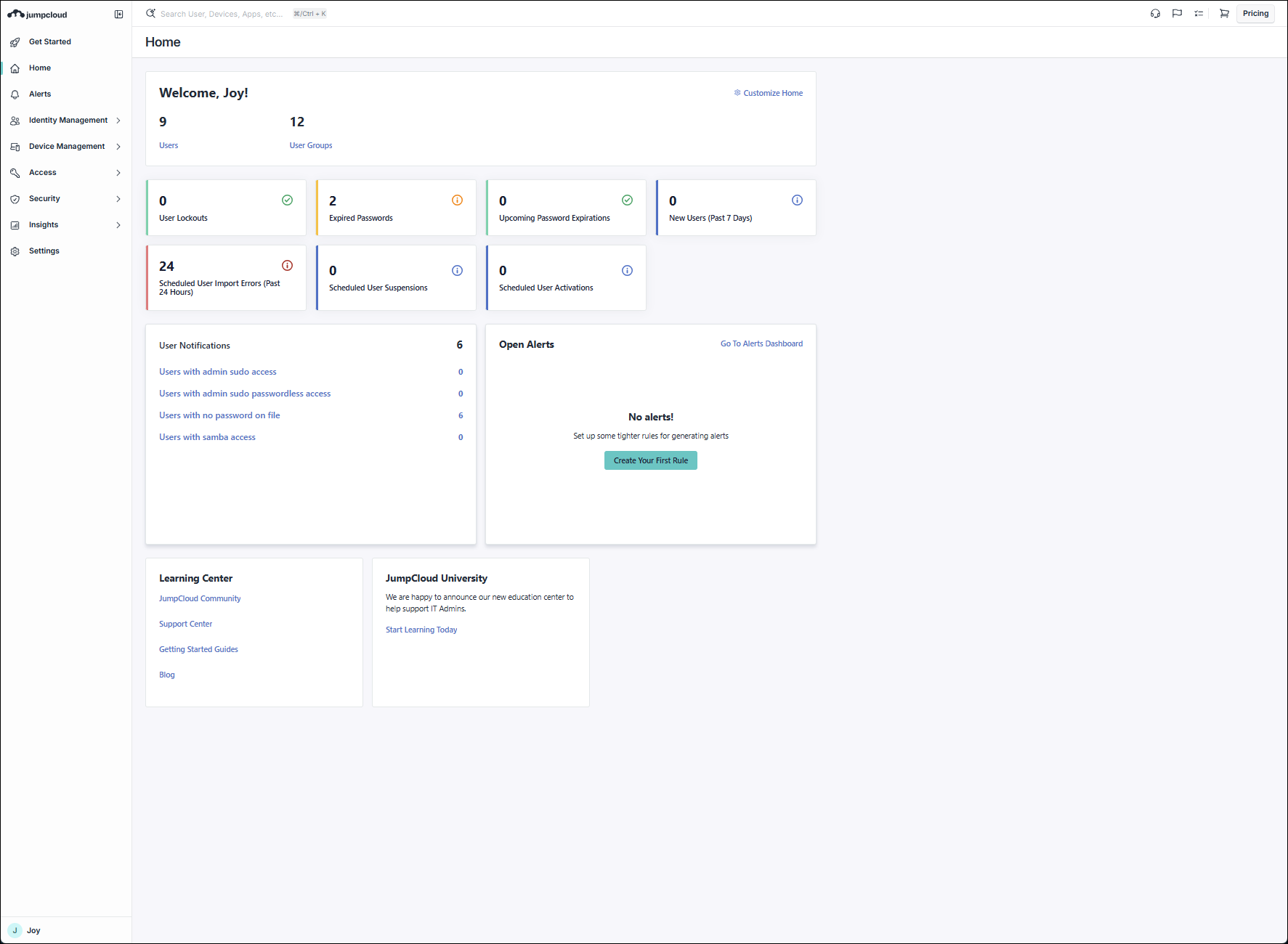1288x944 pixels.
Task: Click the search users and devices field
Action: pos(222,14)
